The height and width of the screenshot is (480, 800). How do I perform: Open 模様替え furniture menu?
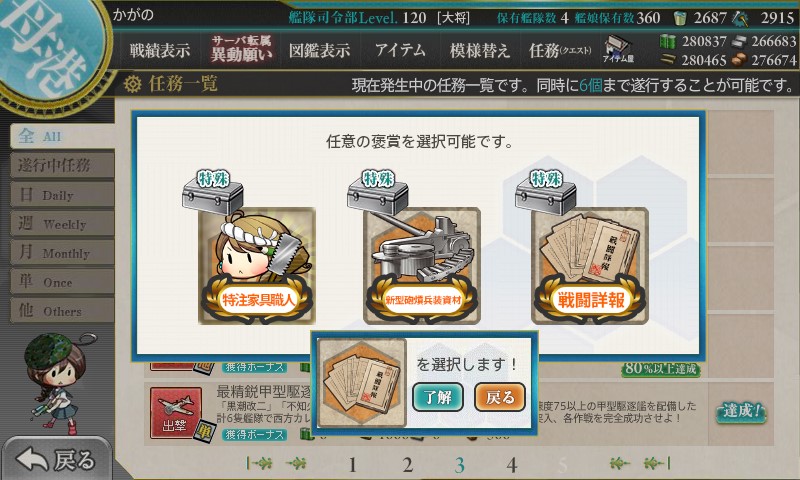pos(480,50)
